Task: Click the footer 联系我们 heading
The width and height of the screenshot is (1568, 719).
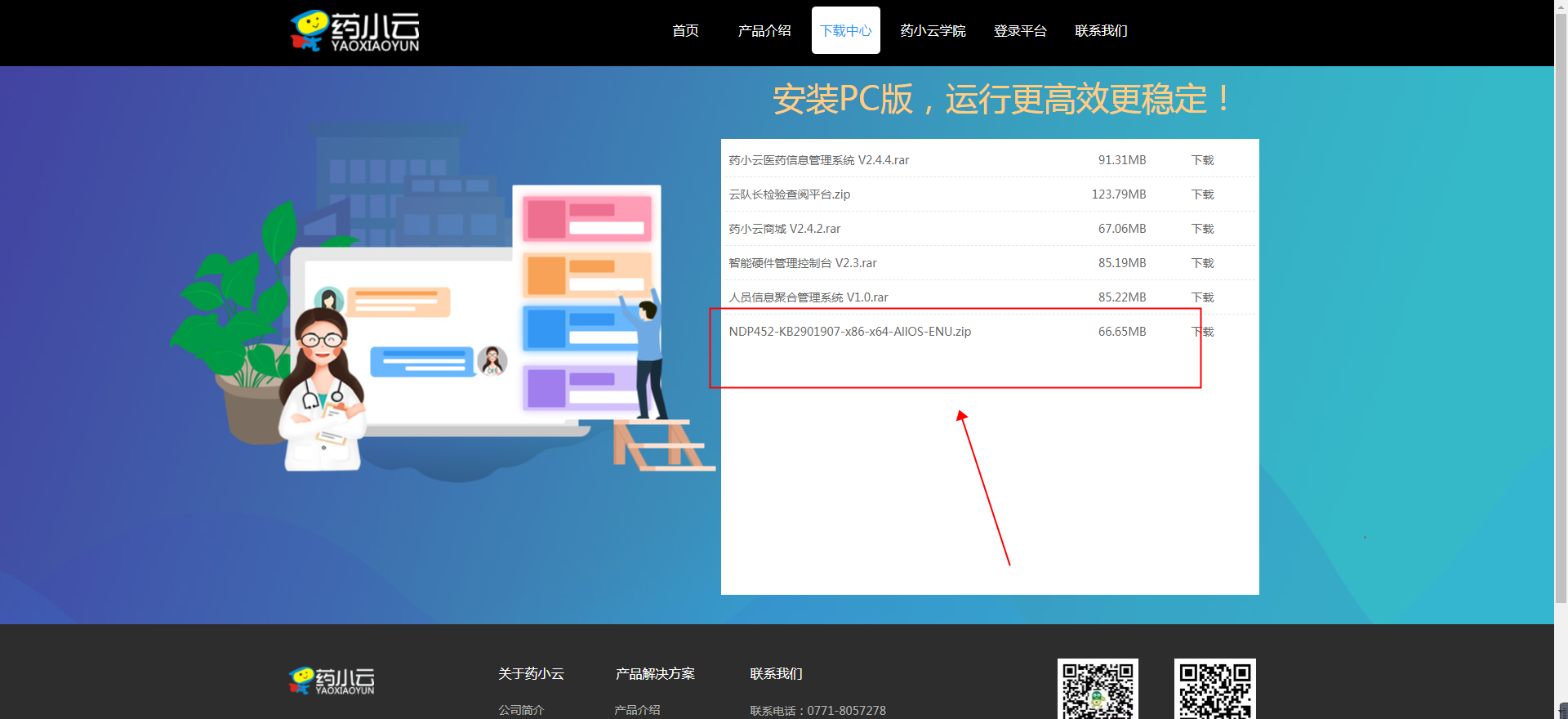Action: tap(776, 674)
